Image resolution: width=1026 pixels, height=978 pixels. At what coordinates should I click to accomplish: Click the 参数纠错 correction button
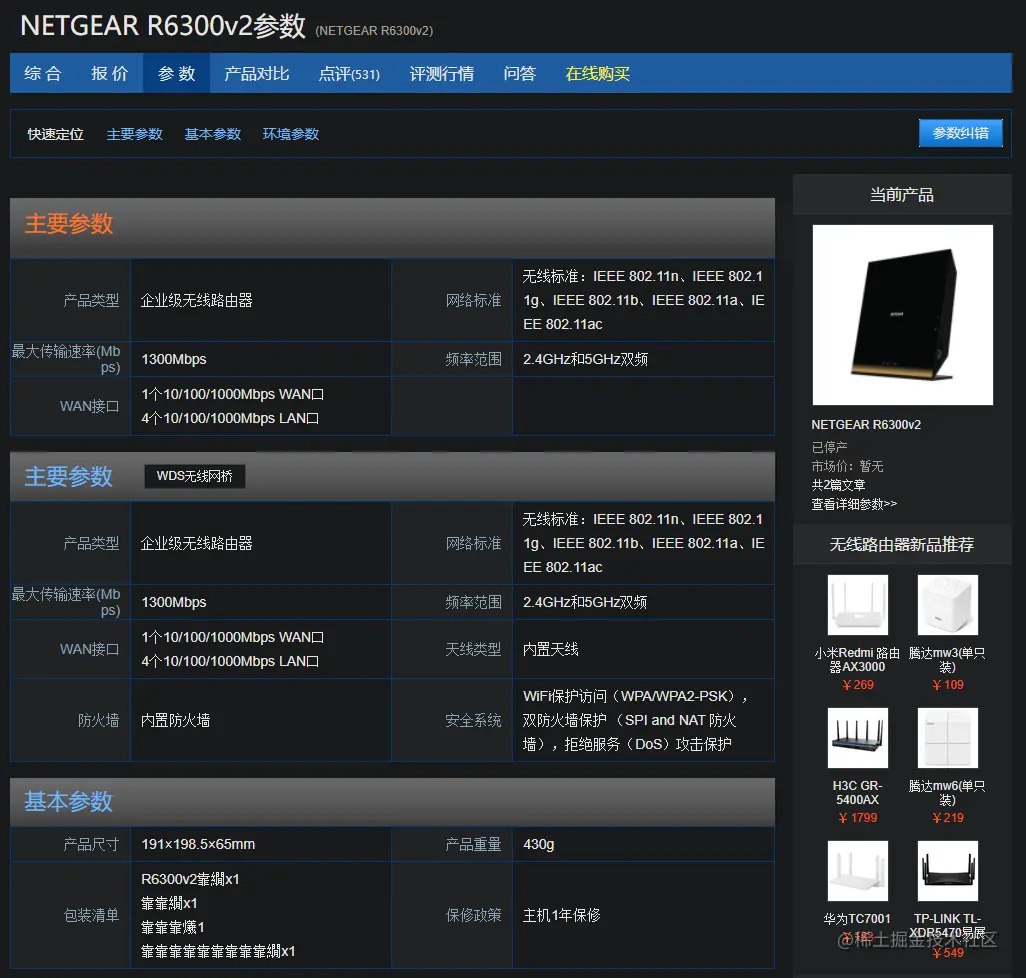[x=960, y=132]
